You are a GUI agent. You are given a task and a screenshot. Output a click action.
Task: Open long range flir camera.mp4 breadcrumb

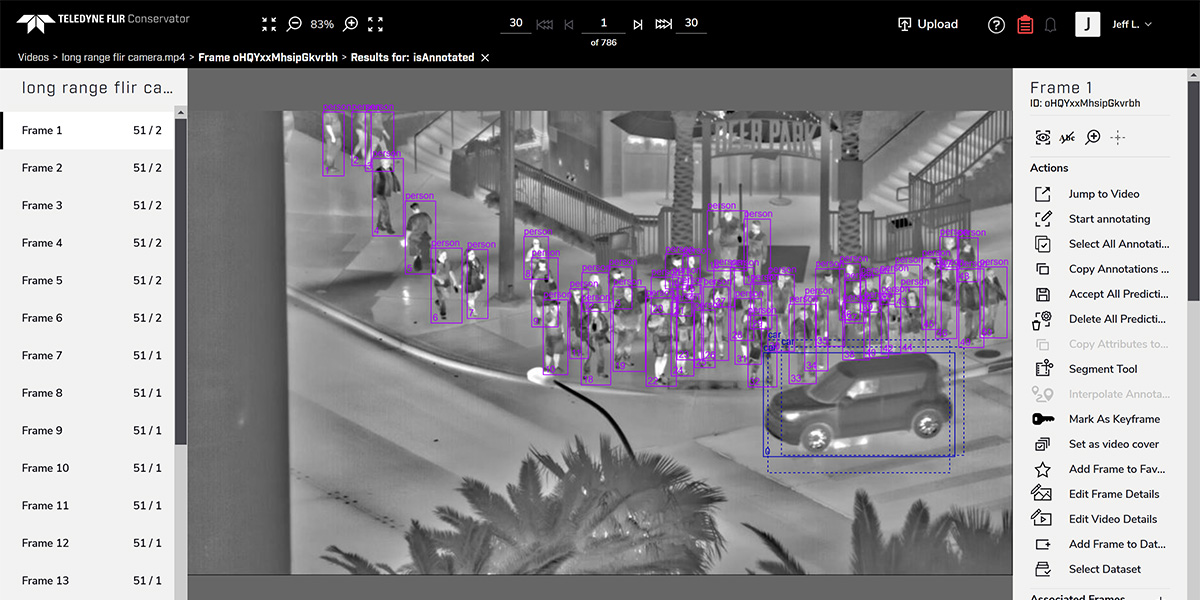pyautogui.click(x=124, y=58)
